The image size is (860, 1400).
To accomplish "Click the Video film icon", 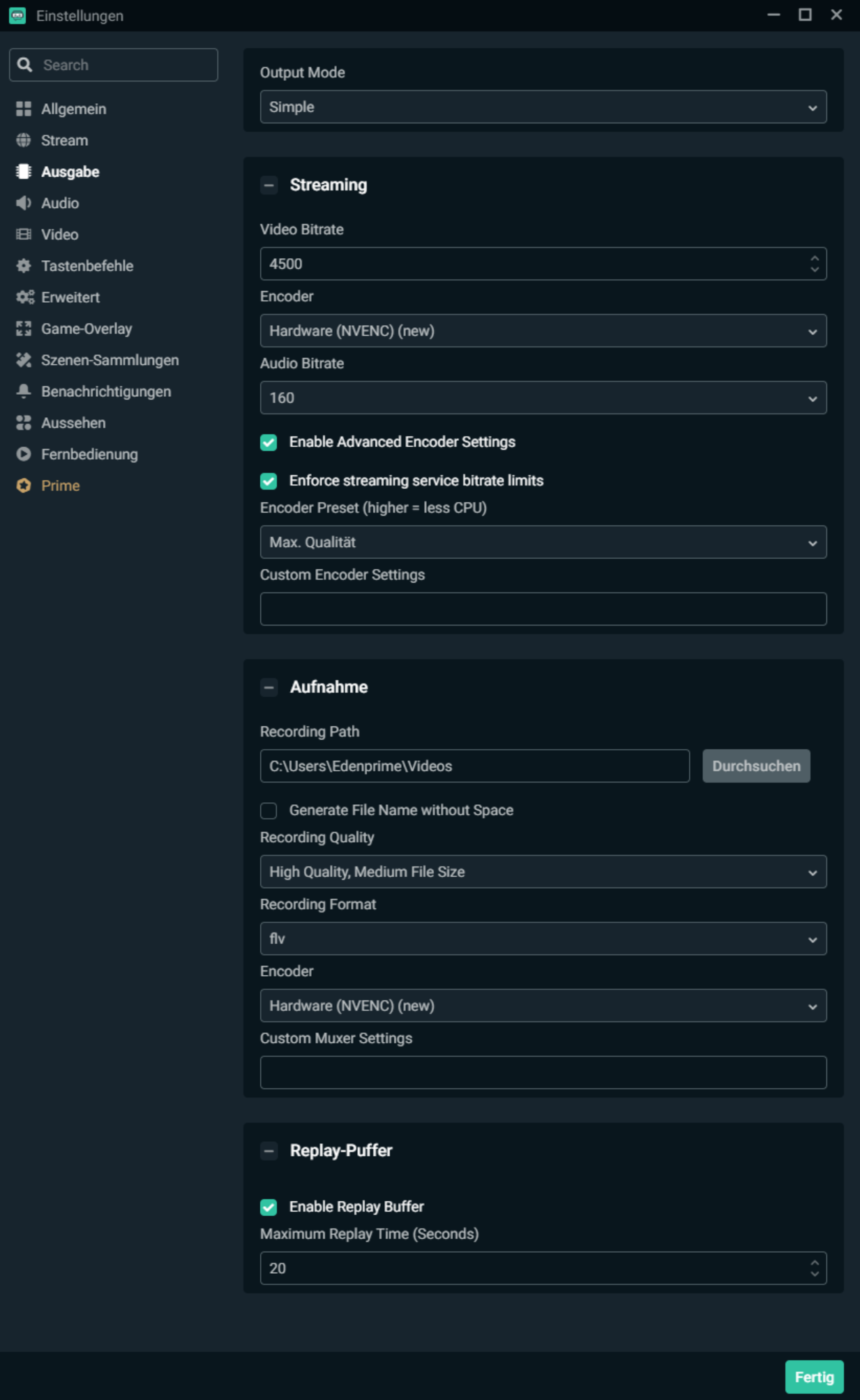I will pos(24,234).
